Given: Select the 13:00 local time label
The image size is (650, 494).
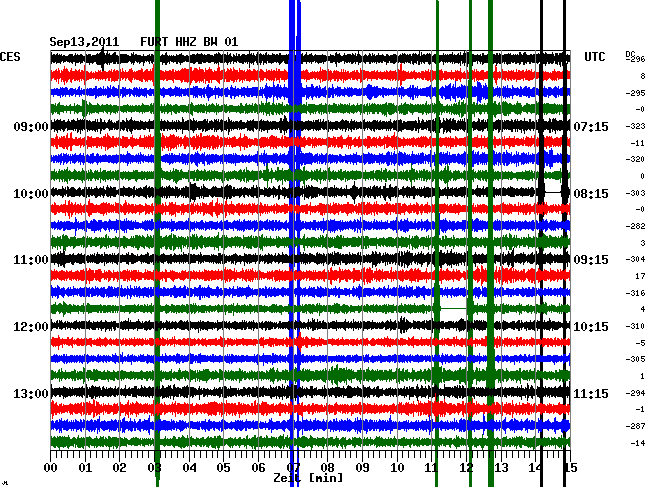Looking at the screenshot, I should click(31, 393).
